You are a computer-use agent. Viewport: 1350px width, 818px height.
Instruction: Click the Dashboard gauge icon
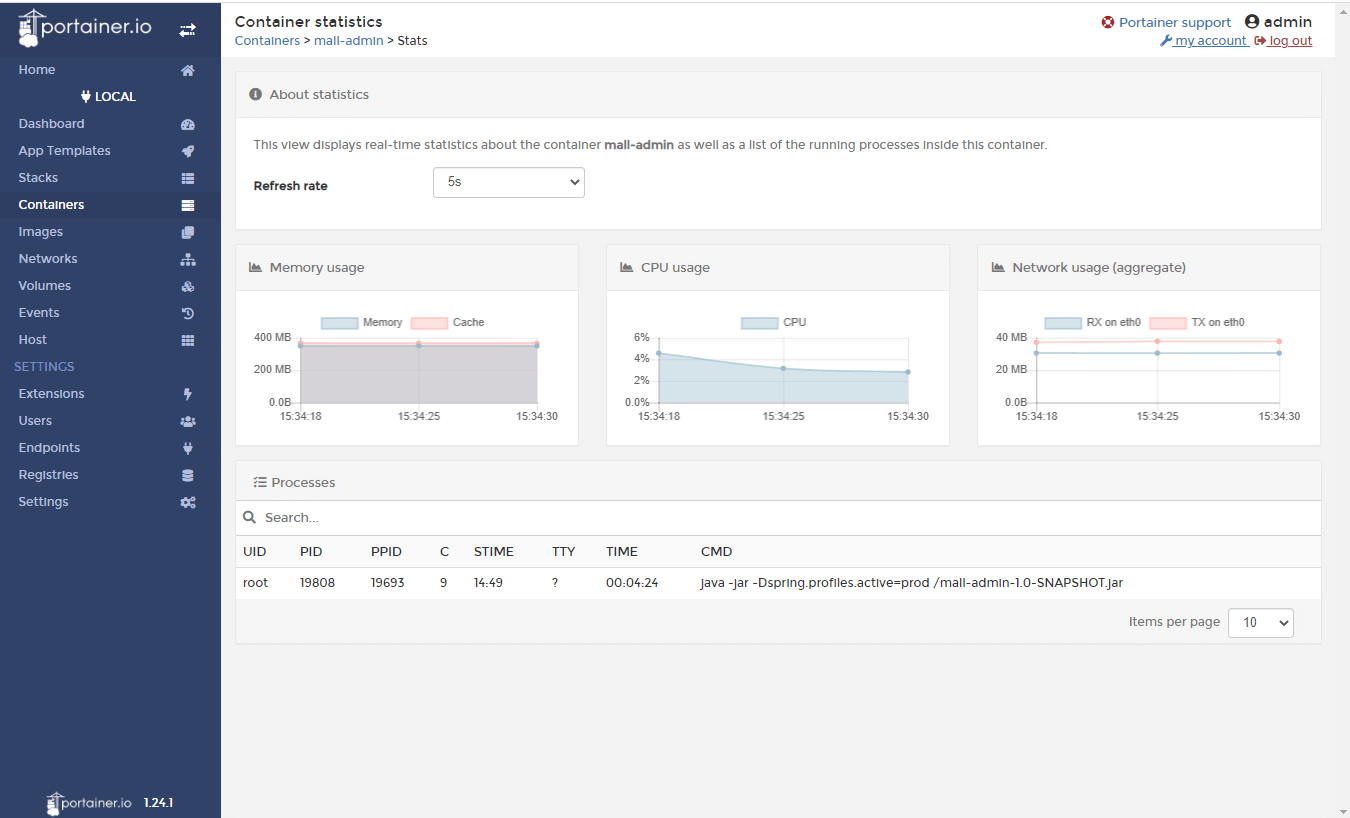[x=187, y=124]
